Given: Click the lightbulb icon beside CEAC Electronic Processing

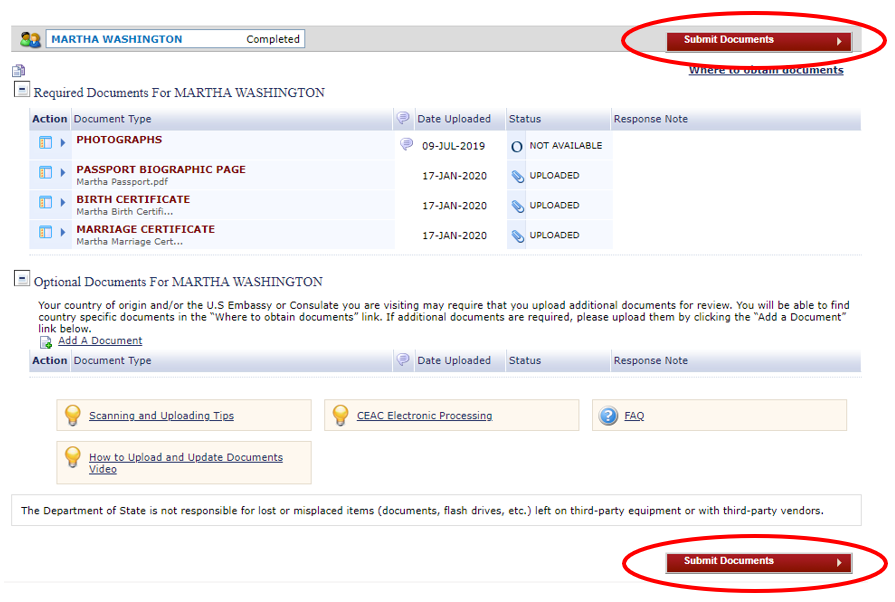Looking at the screenshot, I should 339,415.
